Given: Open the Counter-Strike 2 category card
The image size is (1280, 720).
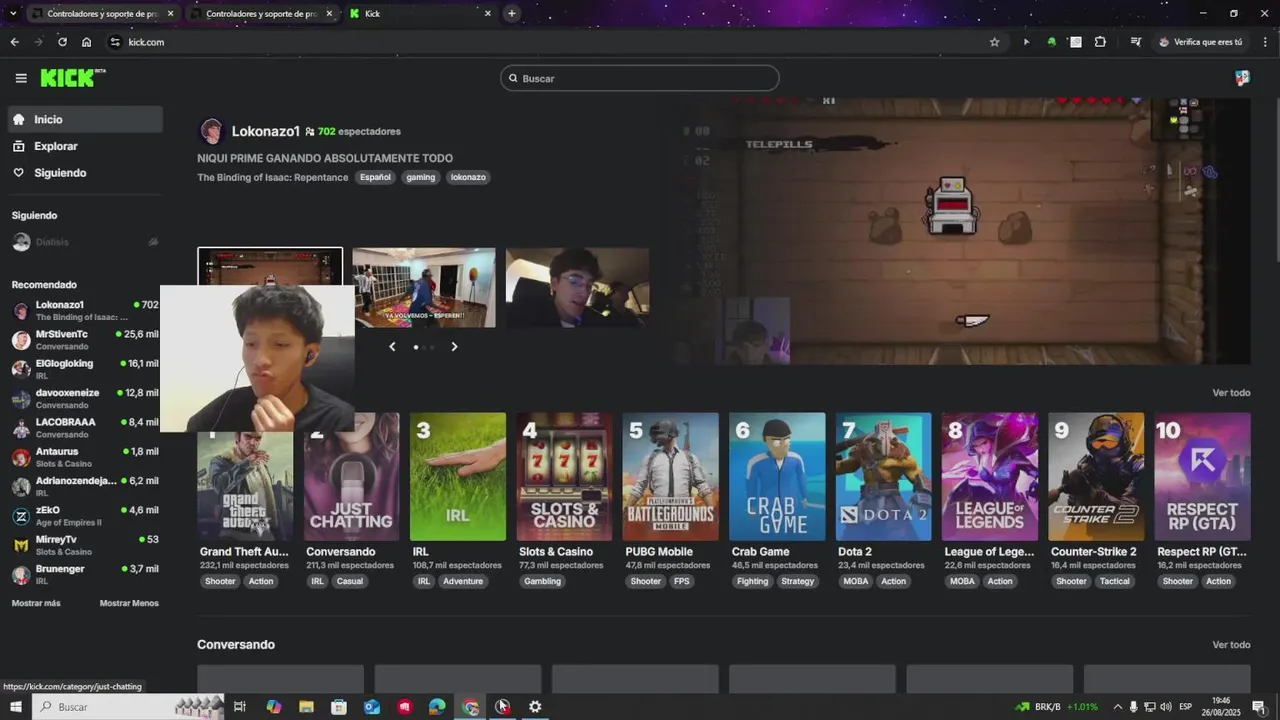Looking at the screenshot, I should (x=1096, y=476).
